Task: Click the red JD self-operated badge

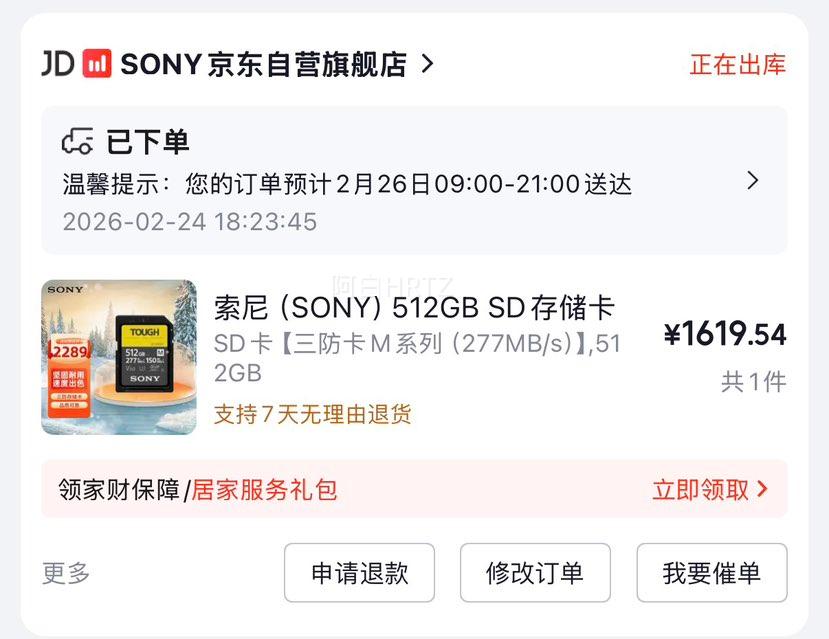Action: (97, 64)
